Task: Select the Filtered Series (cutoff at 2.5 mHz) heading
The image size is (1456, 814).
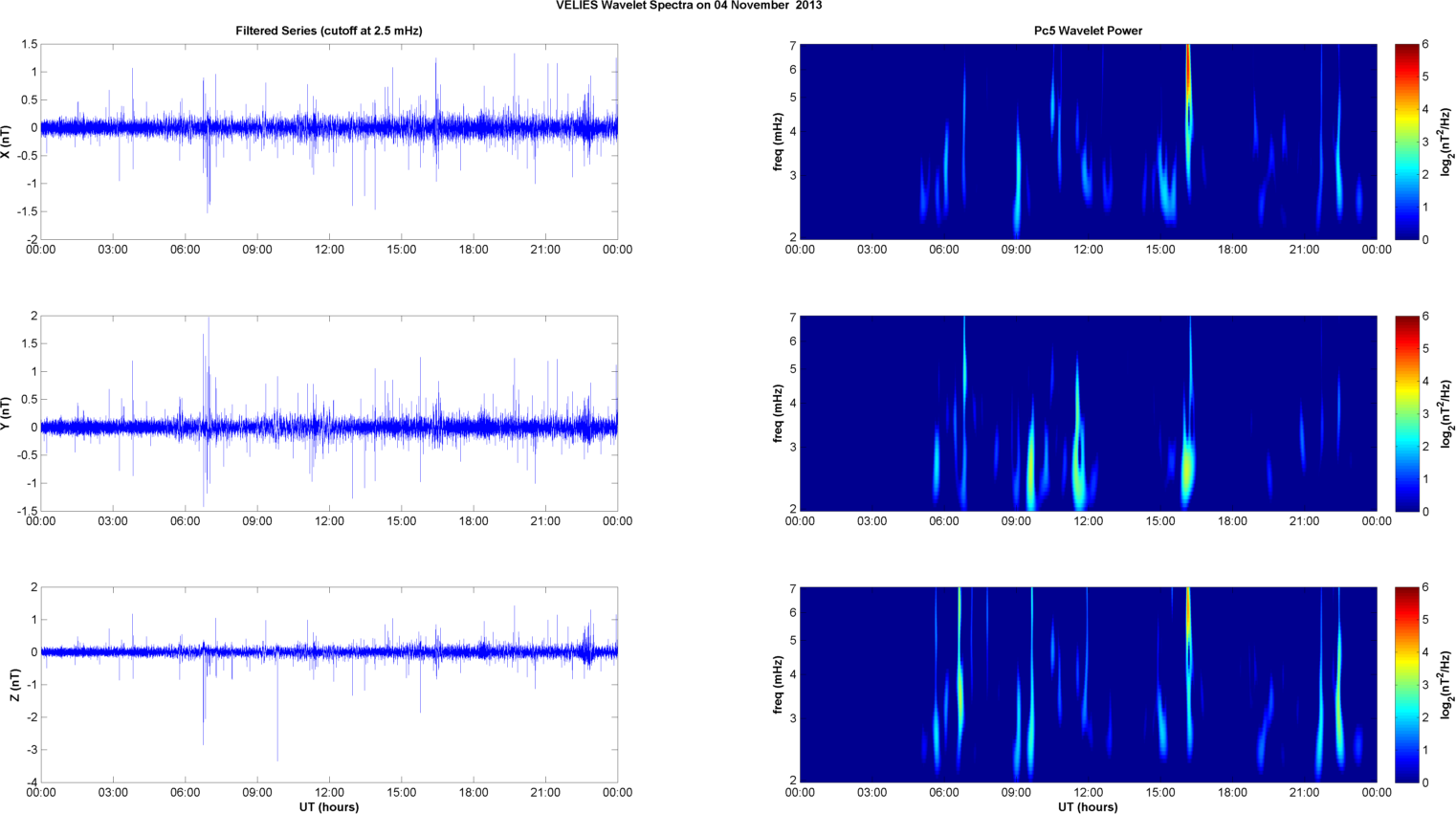Action: (329, 31)
